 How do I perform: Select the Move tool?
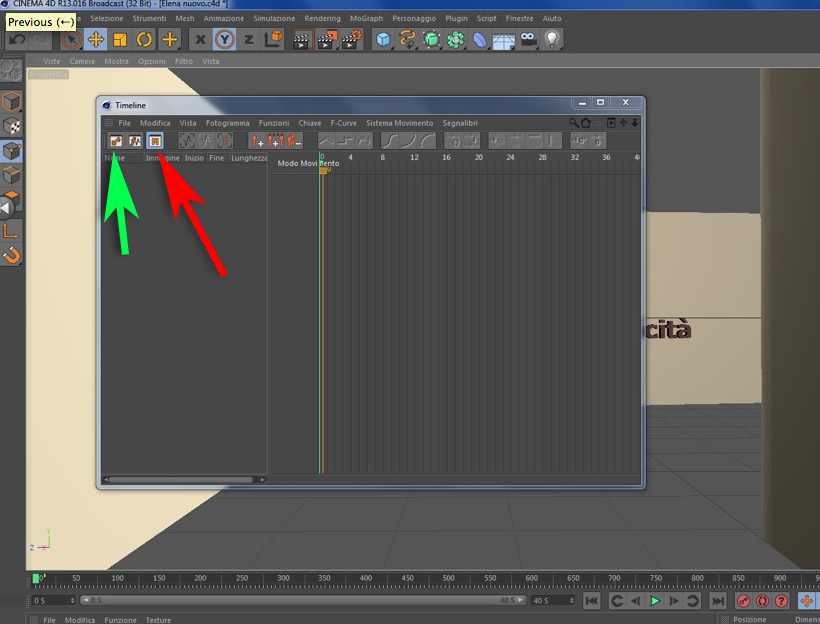(96, 39)
